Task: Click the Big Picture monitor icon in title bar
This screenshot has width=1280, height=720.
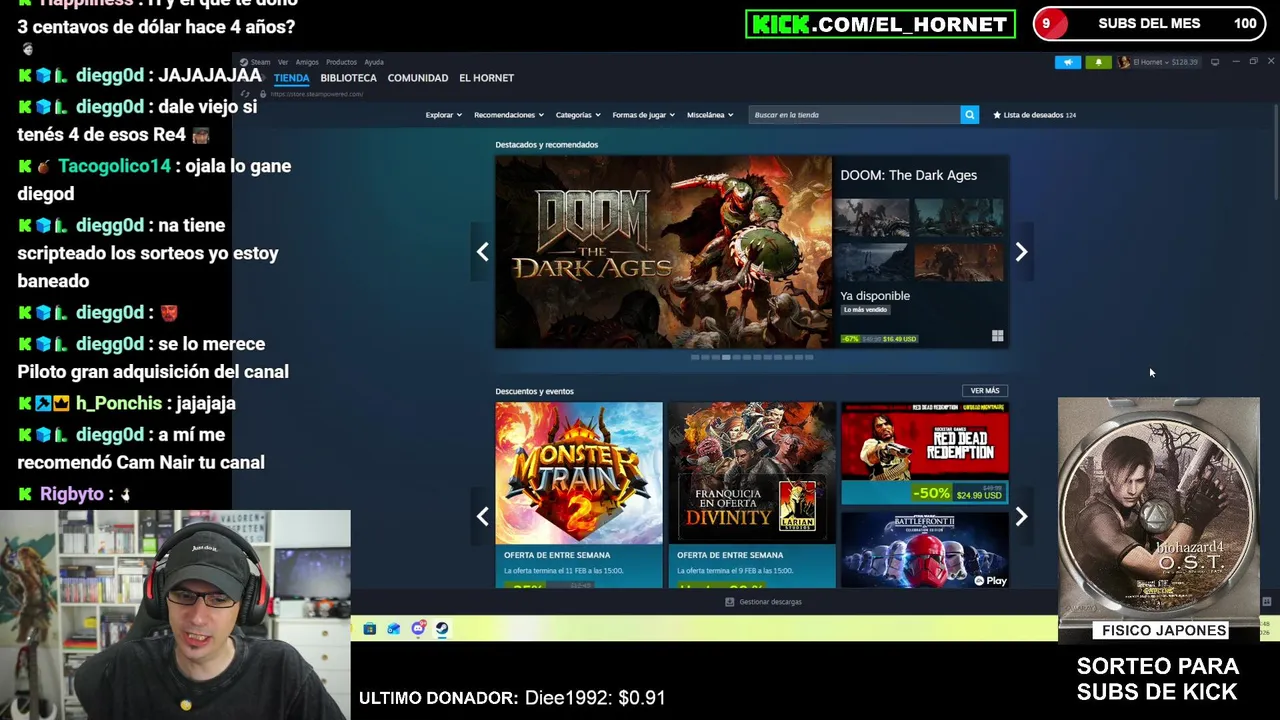Action: coord(1215,62)
